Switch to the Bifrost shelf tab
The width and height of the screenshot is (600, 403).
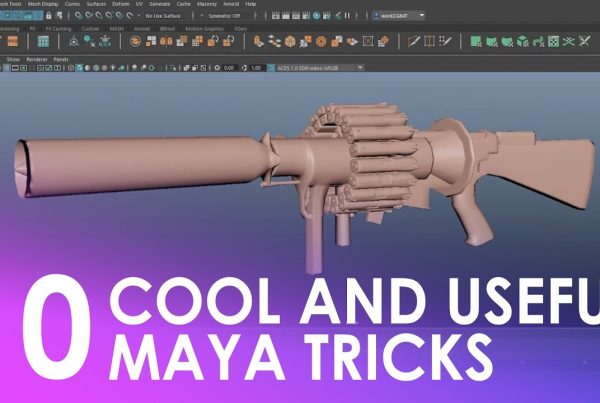pyautogui.click(x=167, y=29)
